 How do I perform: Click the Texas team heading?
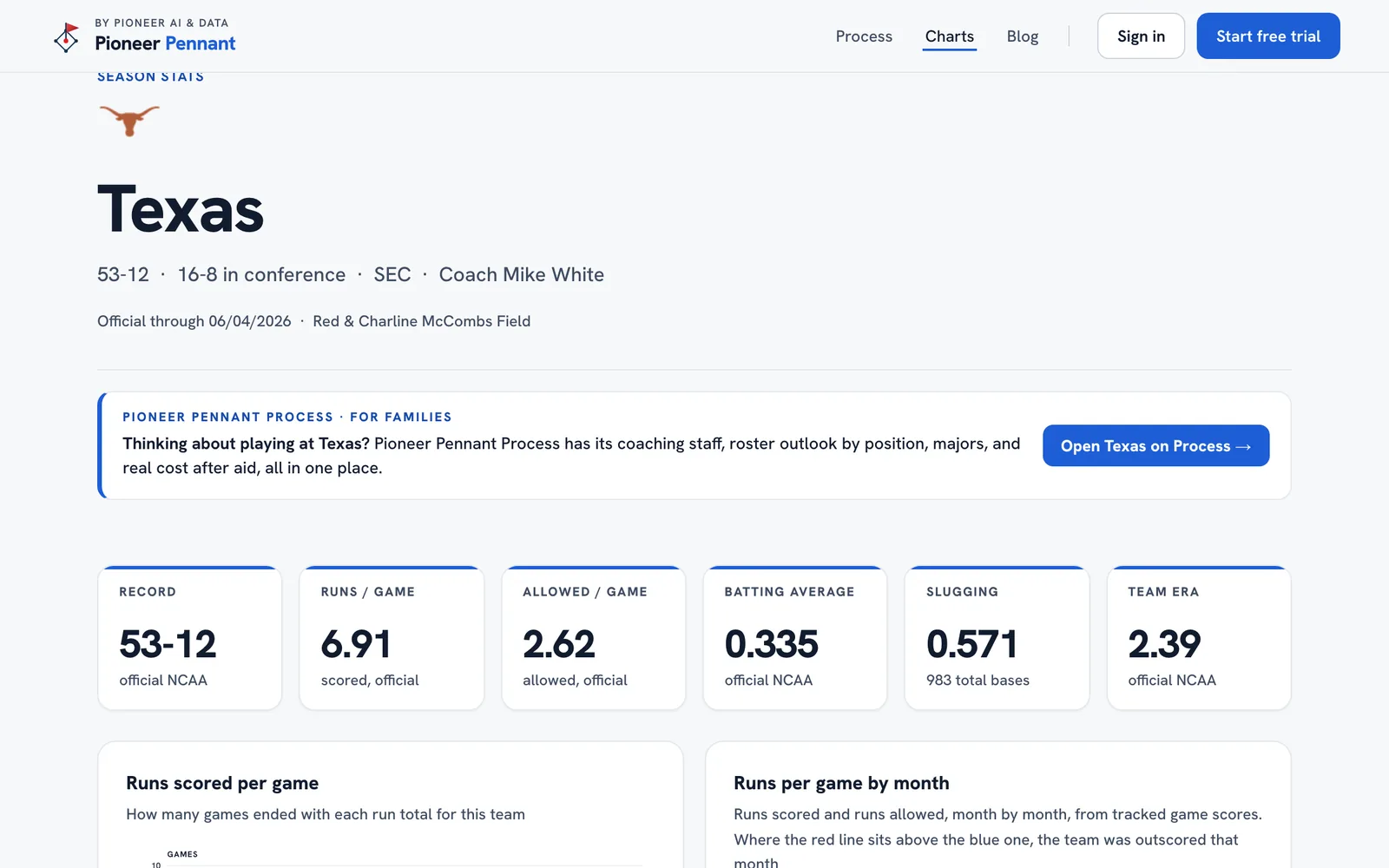pyautogui.click(x=181, y=209)
